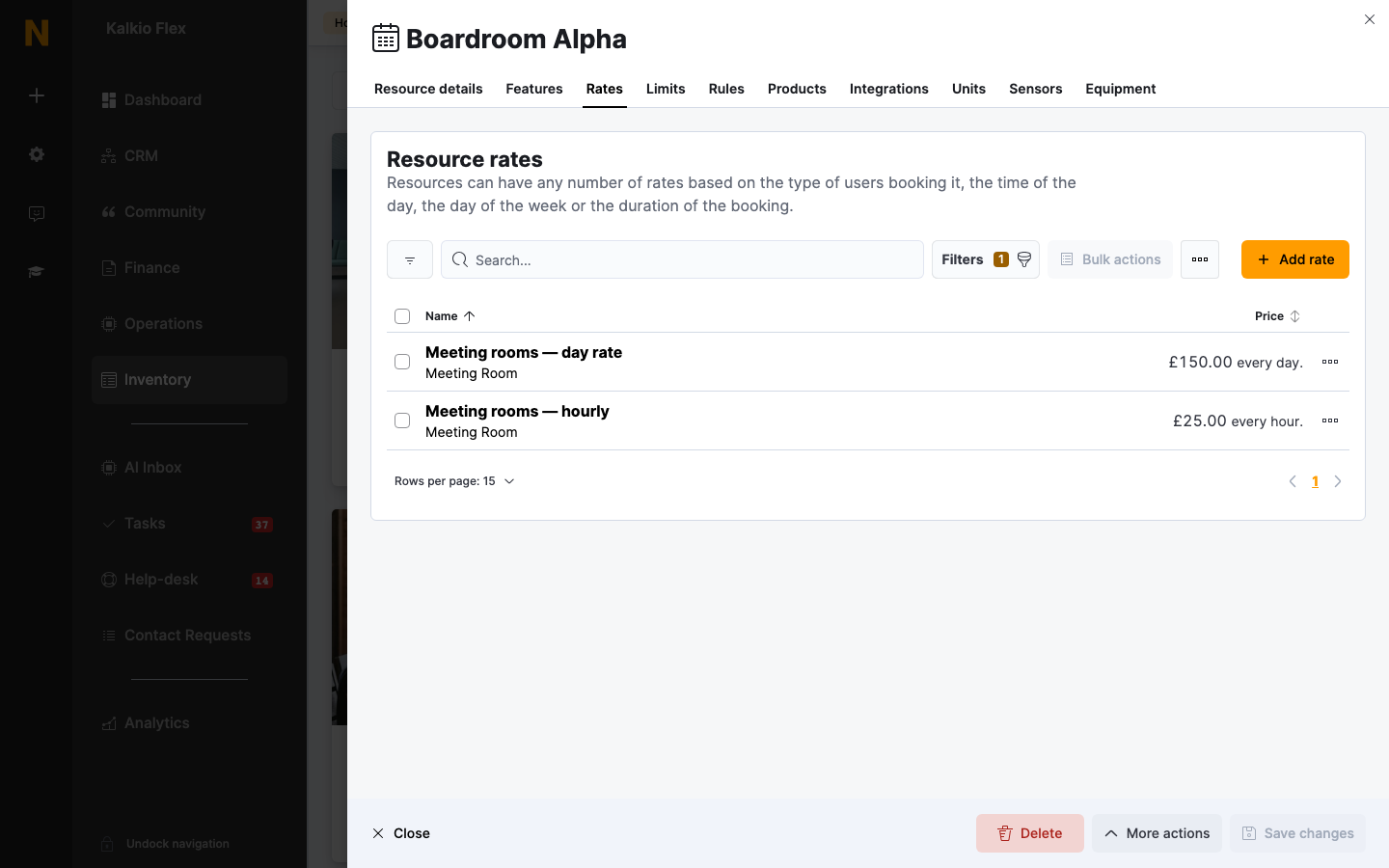Open Rows per page dropdown
1389x868 pixels.
(454, 481)
